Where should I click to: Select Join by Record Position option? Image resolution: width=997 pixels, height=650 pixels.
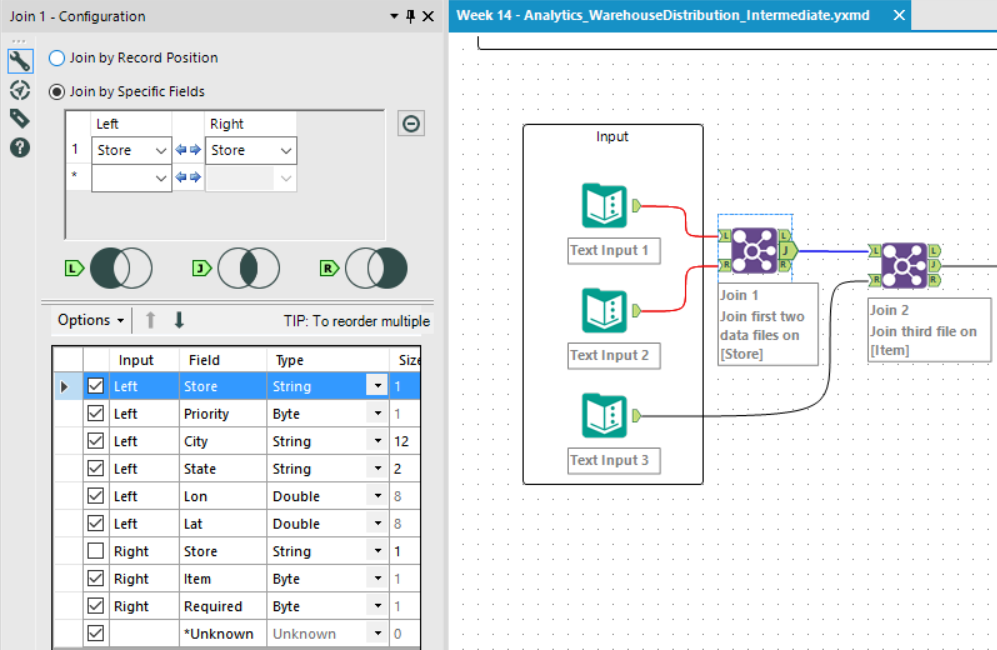click(x=57, y=58)
